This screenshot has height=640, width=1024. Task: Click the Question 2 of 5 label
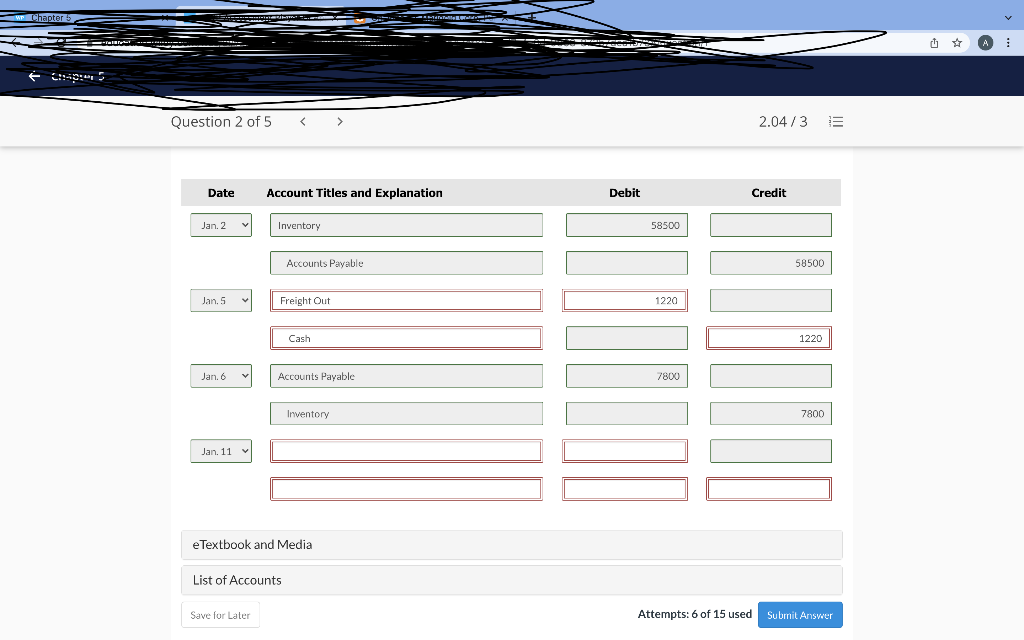(x=221, y=121)
